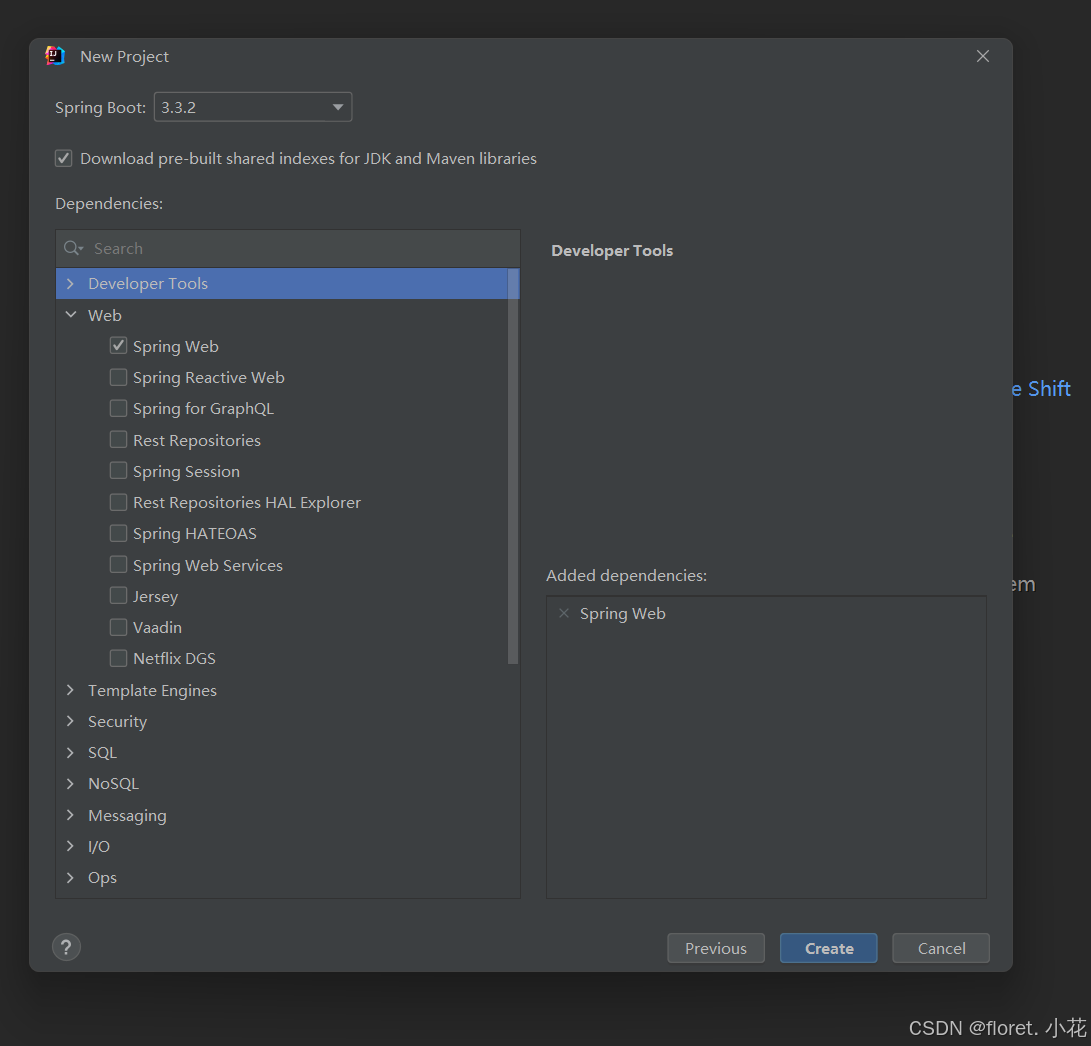Screen dimensions: 1091x1046
Task: Expand the Developer Tools category
Action: tap(70, 283)
